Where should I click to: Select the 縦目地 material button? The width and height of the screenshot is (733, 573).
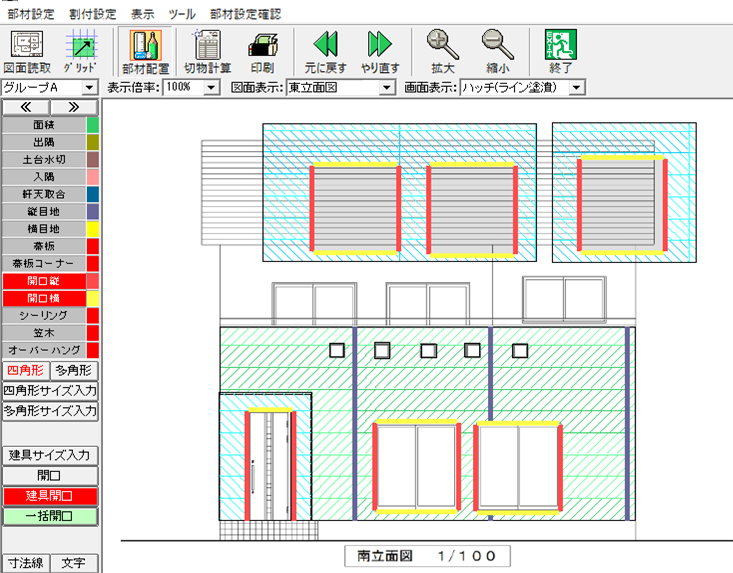pos(44,211)
